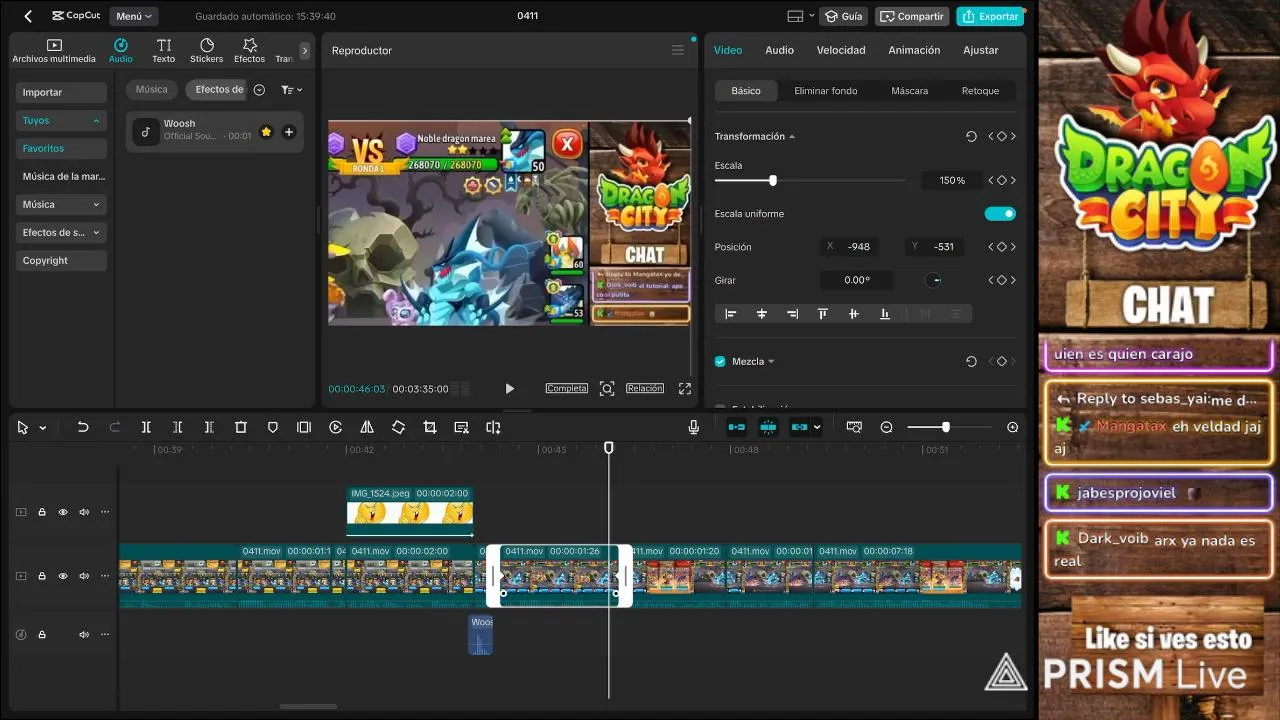Click the Importar button
The width and height of the screenshot is (1280, 720).
(x=61, y=92)
